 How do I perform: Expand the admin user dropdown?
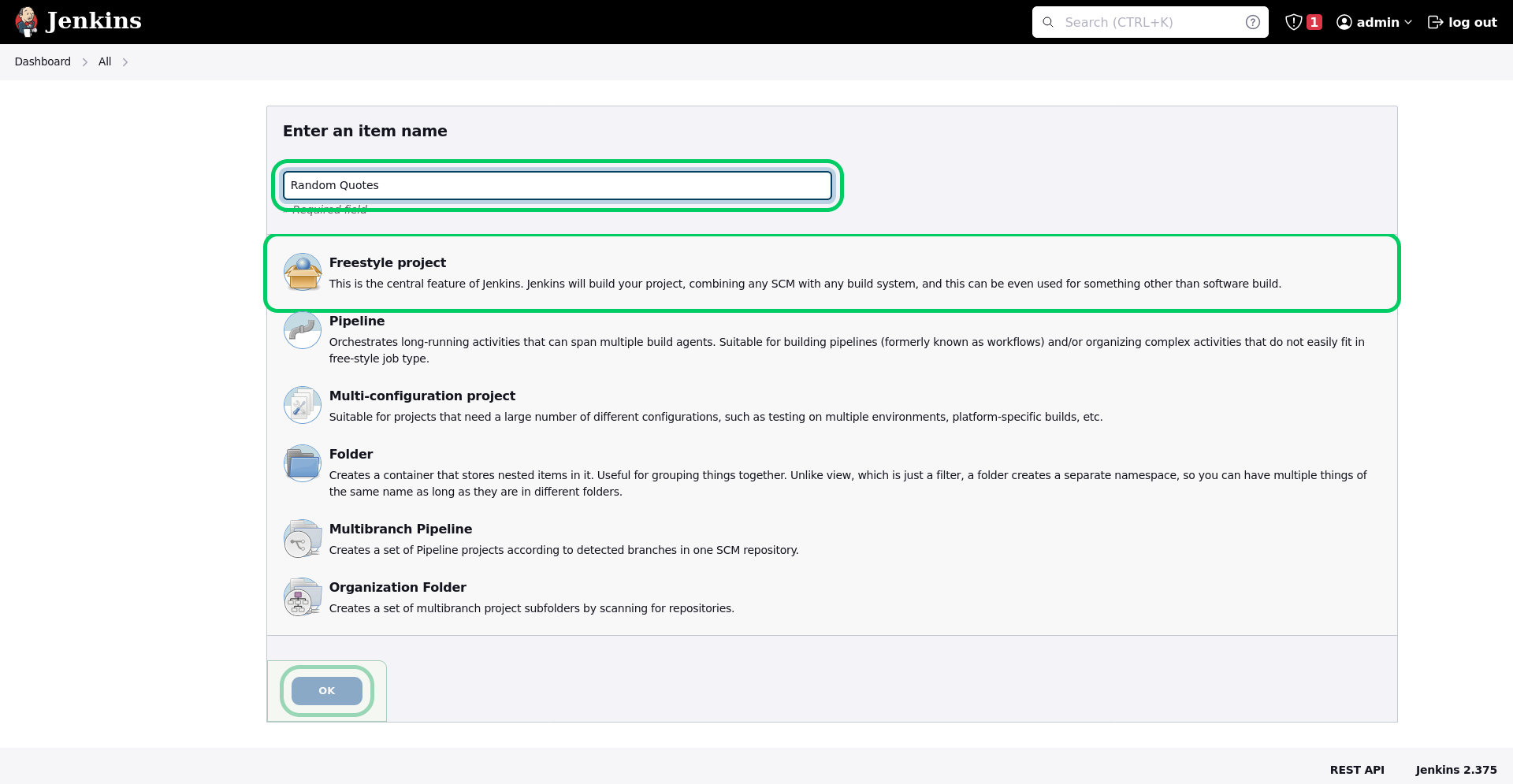pyautogui.click(x=1374, y=22)
